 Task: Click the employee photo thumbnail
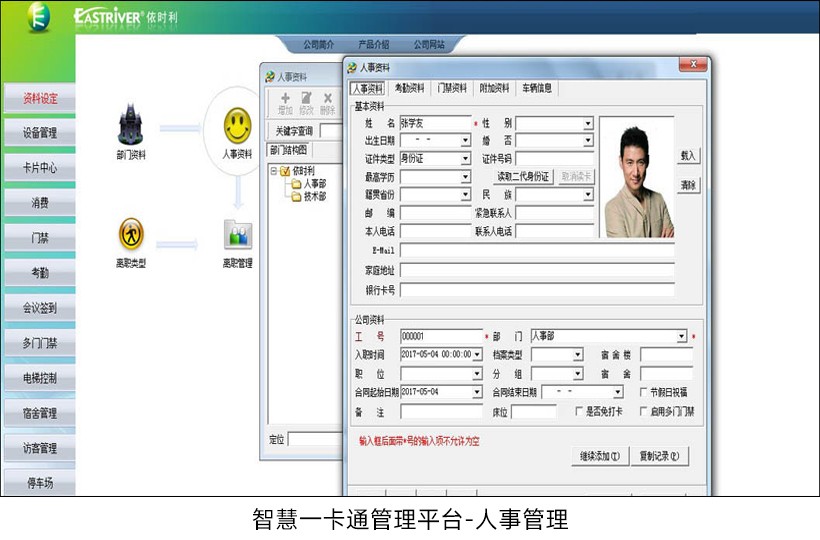(x=636, y=179)
